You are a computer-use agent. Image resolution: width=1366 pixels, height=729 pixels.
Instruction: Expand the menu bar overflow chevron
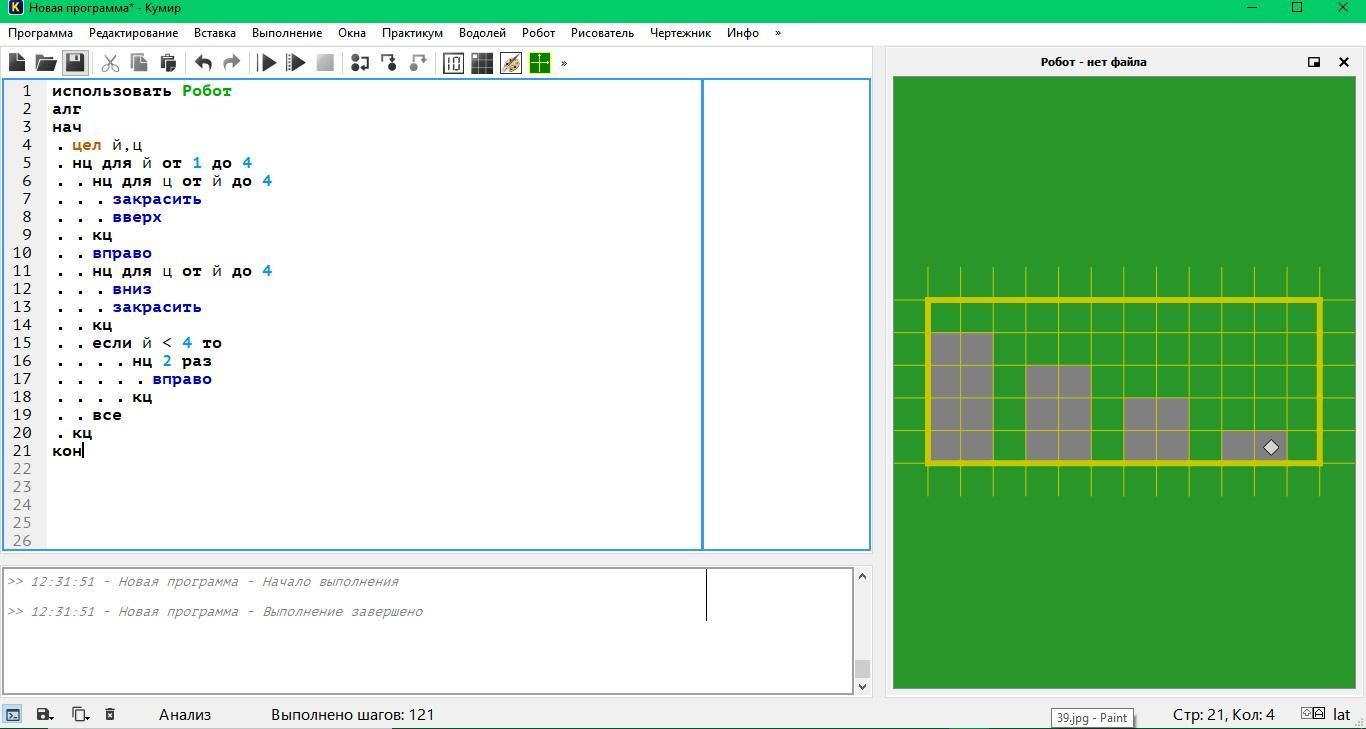[x=778, y=33]
